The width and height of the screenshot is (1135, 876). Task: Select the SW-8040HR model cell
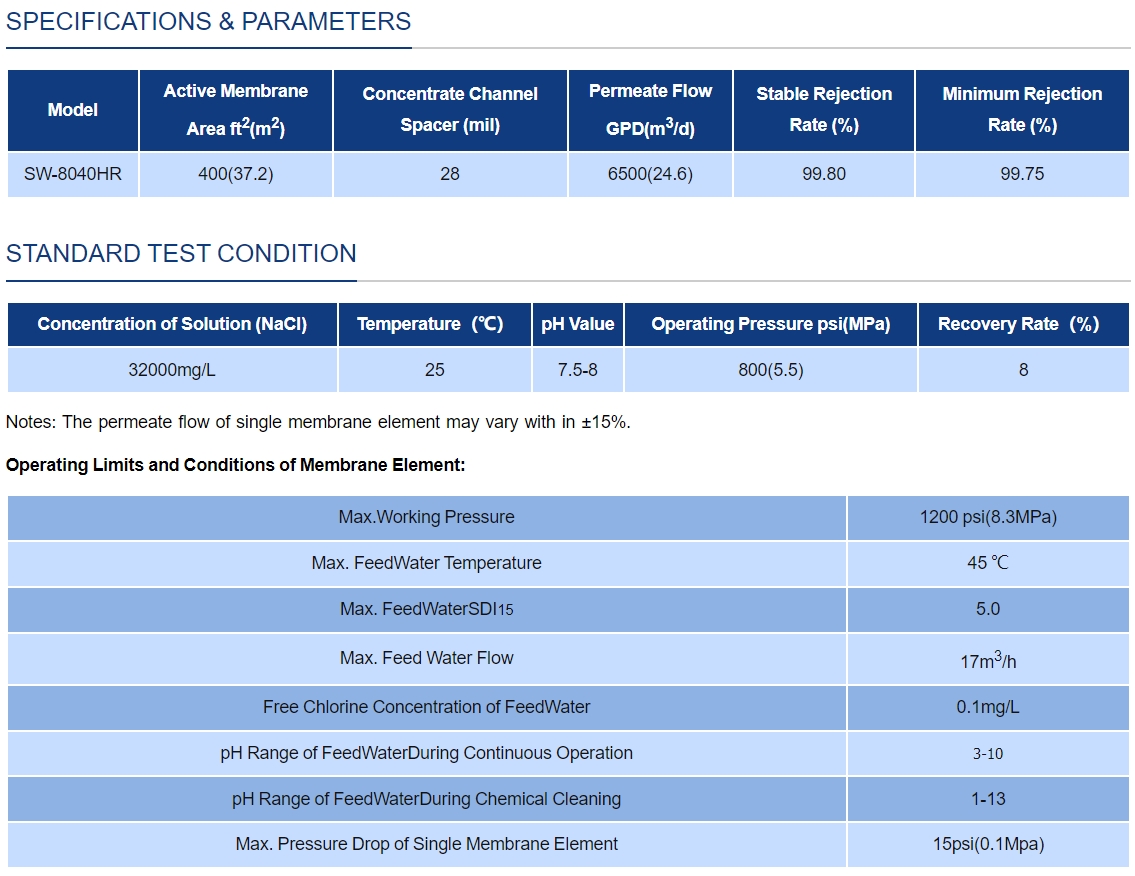point(73,174)
